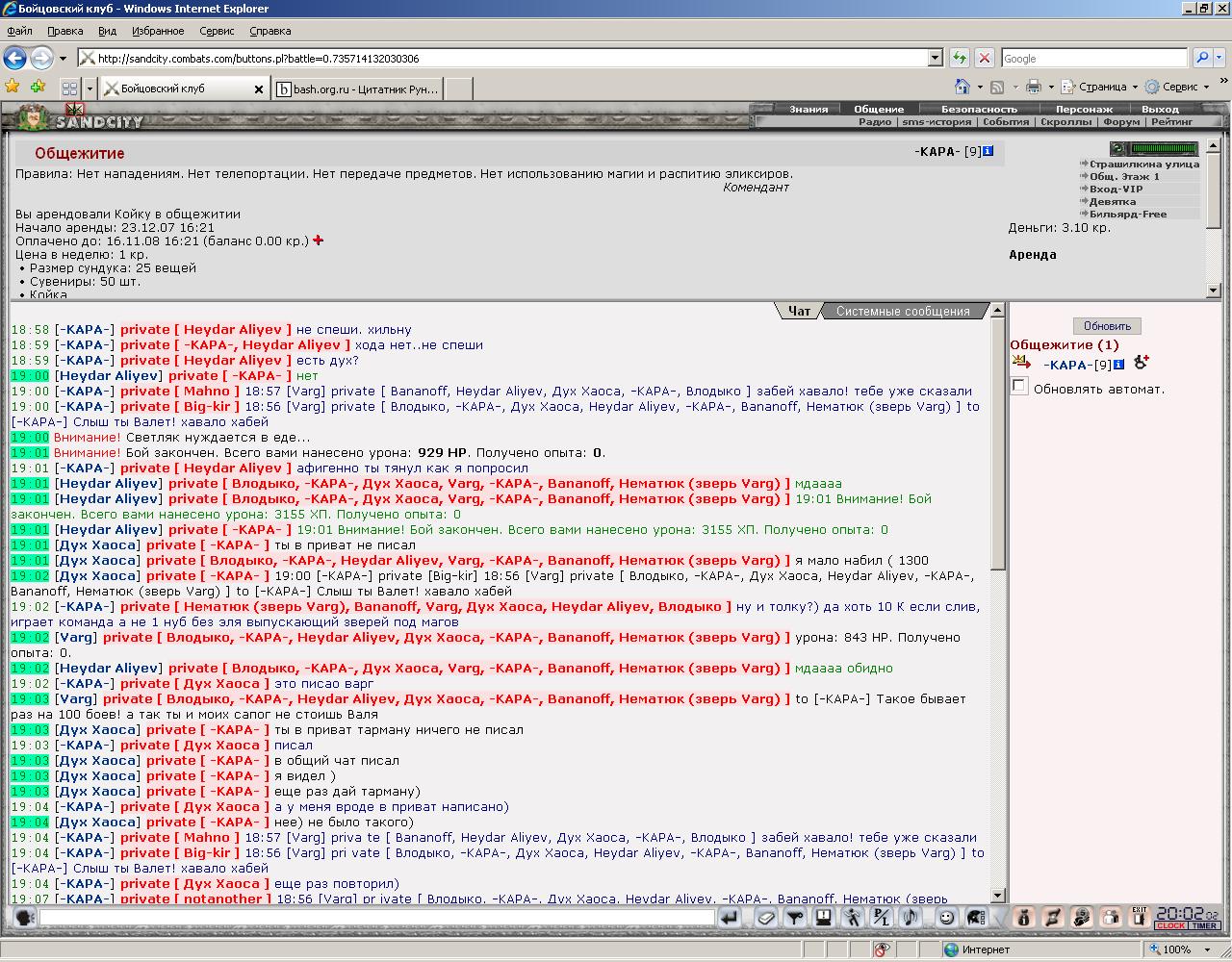Click the 'Обновить' button
The width and height of the screenshot is (1232, 962).
(x=1107, y=325)
